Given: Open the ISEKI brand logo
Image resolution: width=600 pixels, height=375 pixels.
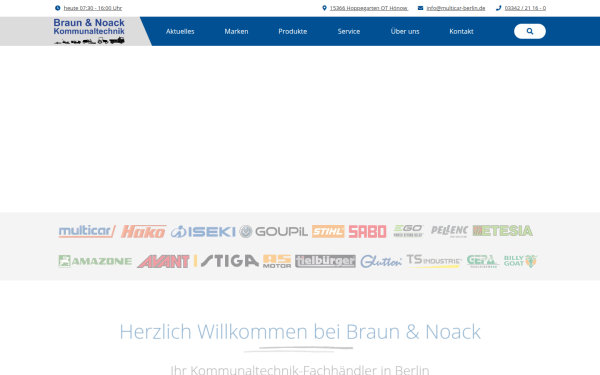Looking at the screenshot, I should coord(203,232).
